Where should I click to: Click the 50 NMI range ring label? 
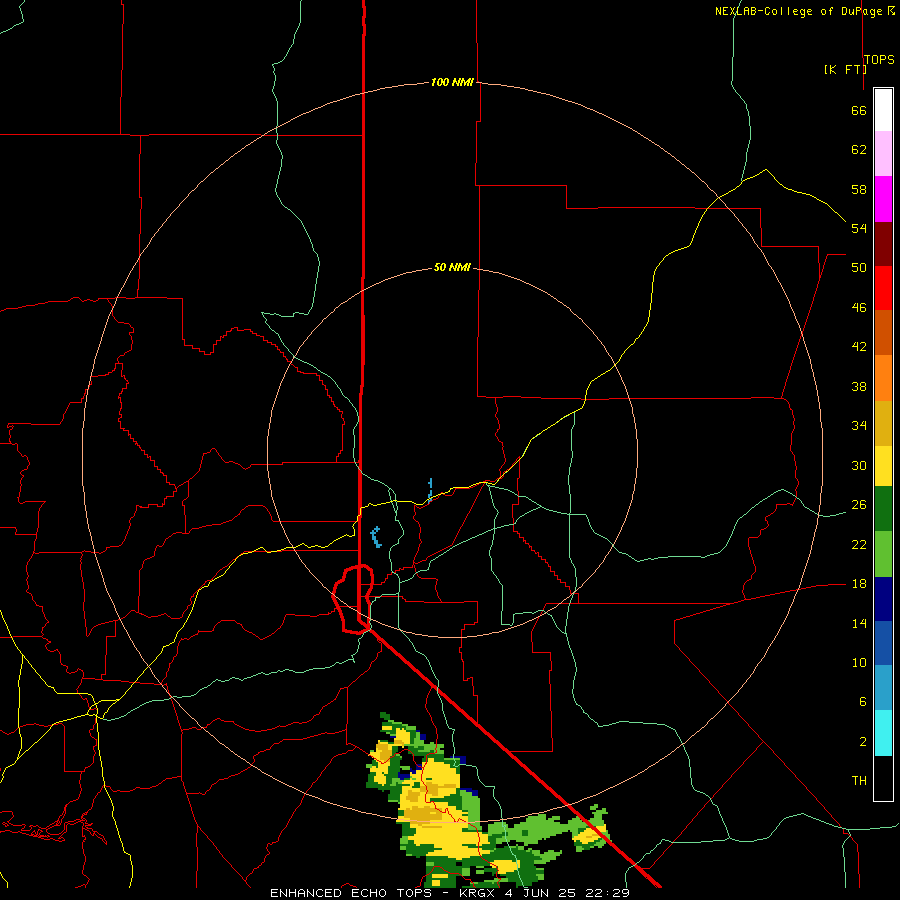click(452, 267)
